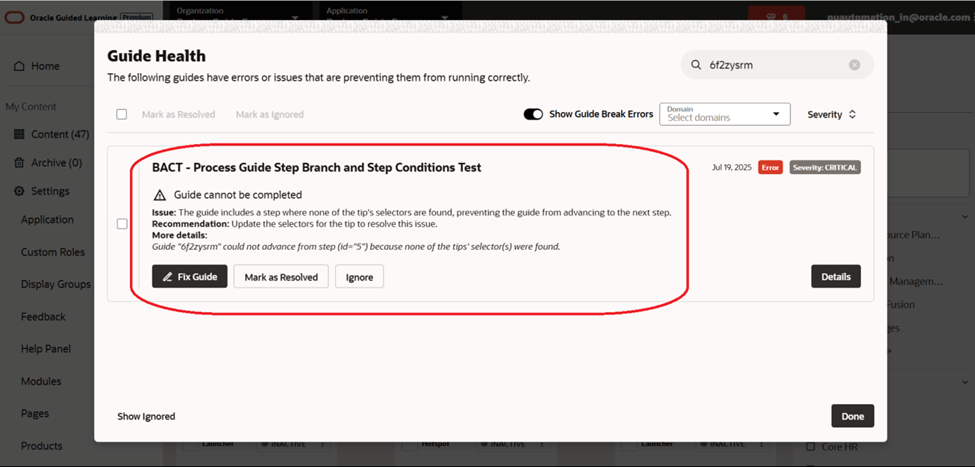Viewport: 975px width, 467px height.
Task: Click the Mark as Resolved toolbar action
Action: click(x=178, y=114)
